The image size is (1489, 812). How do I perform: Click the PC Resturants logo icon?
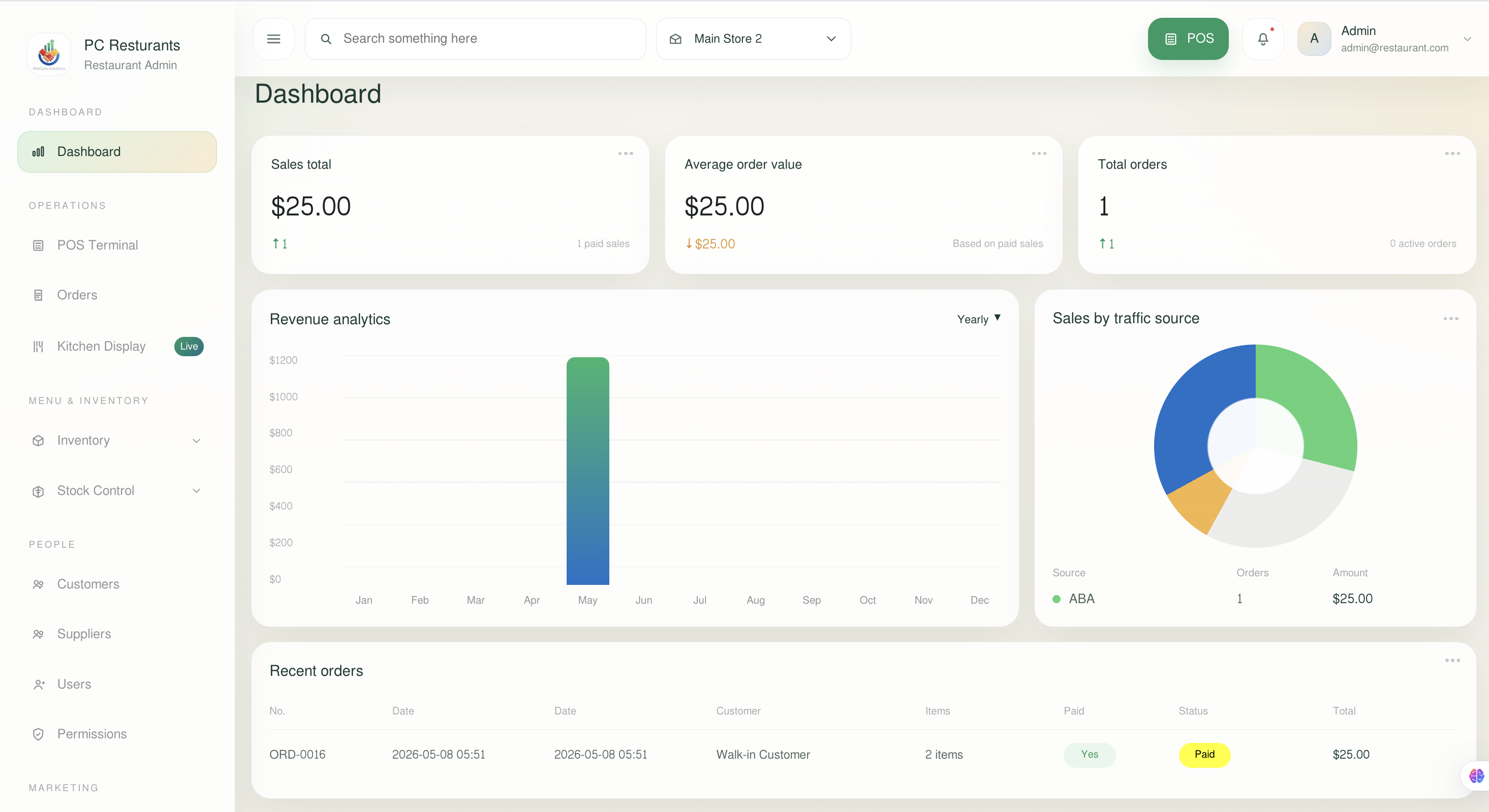point(49,54)
